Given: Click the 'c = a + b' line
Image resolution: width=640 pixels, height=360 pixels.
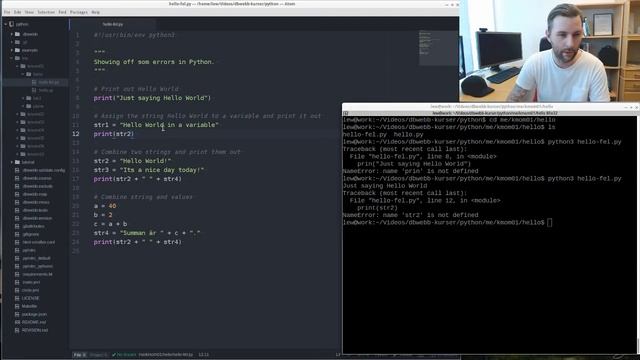Looking at the screenshot, I should coord(110,224).
